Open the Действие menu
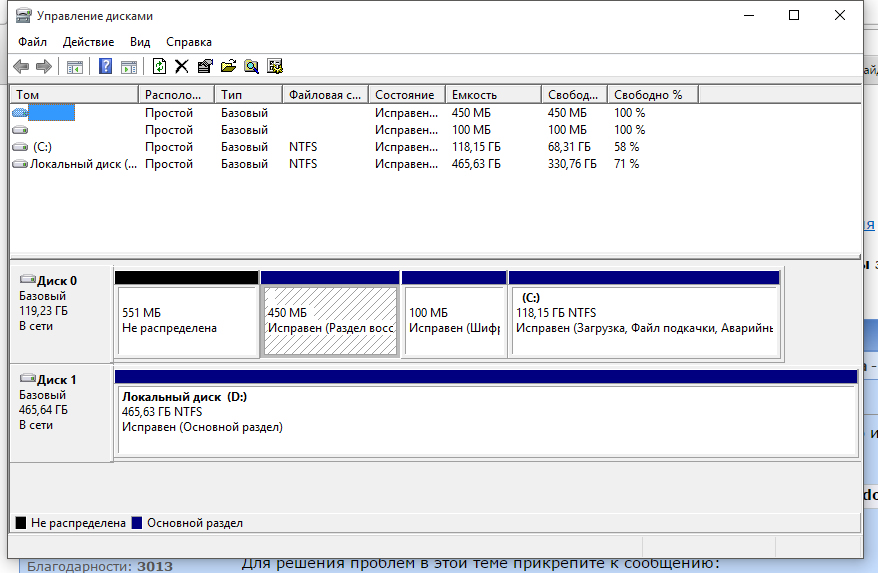The width and height of the screenshot is (878, 573). pyautogui.click(x=88, y=42)
